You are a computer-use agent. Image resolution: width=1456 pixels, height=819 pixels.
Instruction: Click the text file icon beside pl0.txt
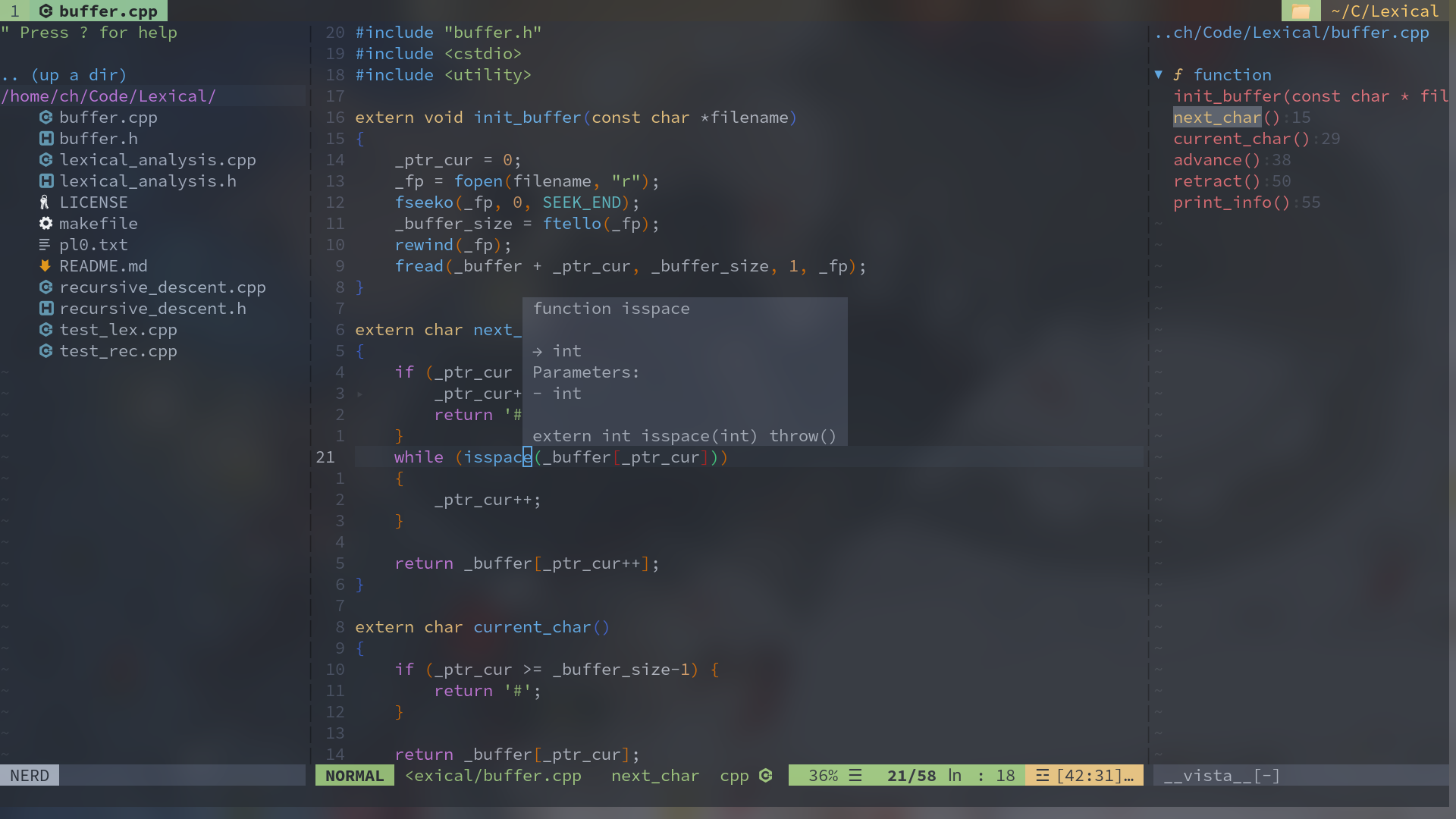click(x=45, y=245)
